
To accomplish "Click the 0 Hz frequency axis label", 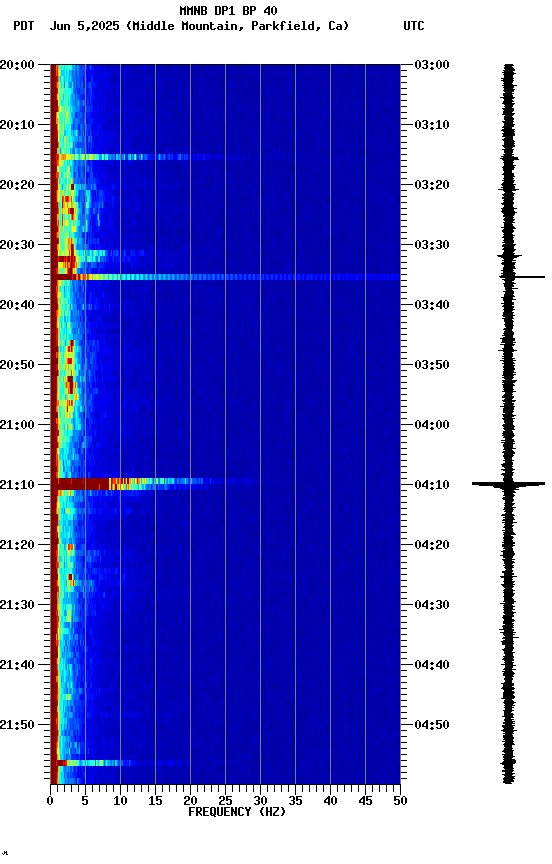I will tap(51, 801).
